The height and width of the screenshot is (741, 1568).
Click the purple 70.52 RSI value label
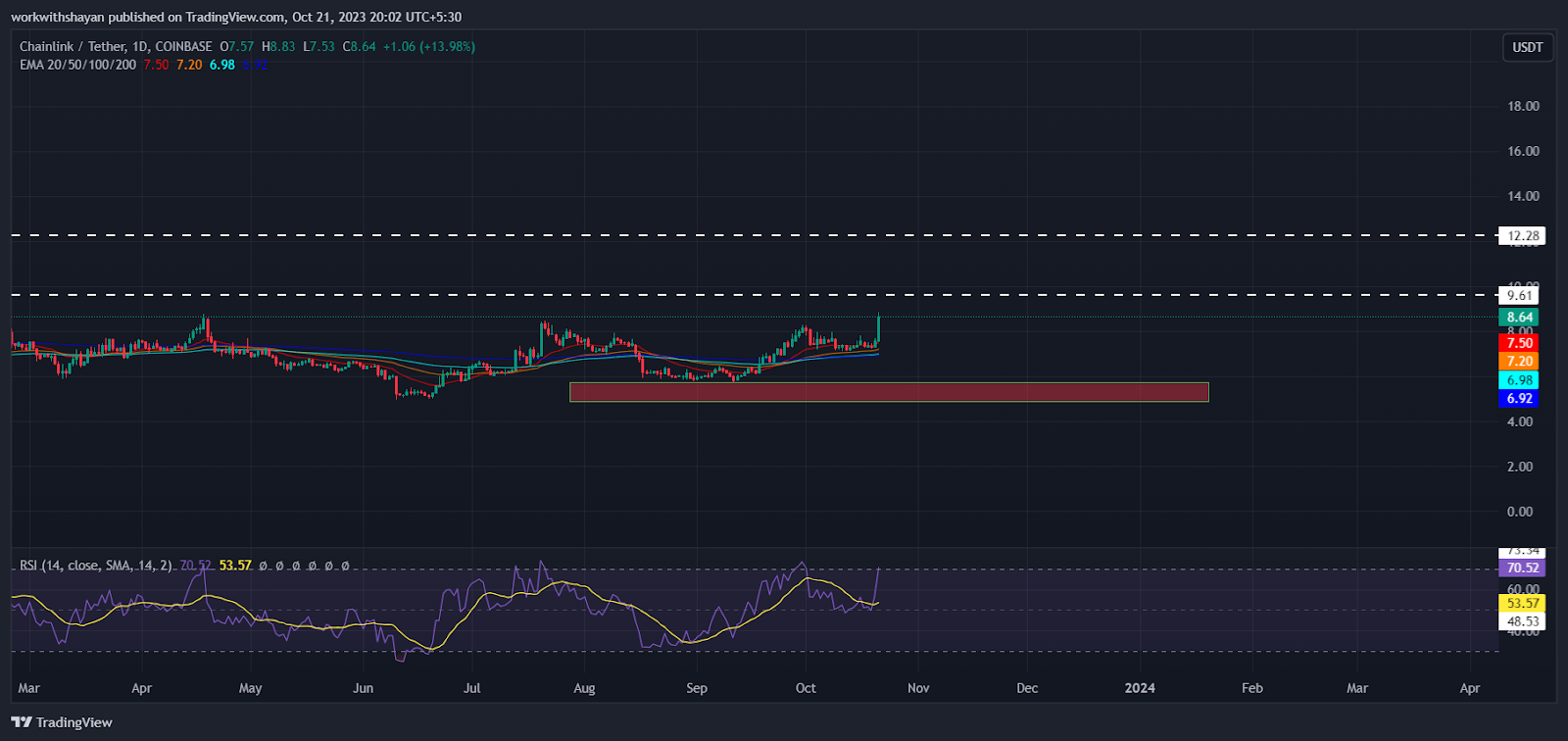[x=1522, y=568]
